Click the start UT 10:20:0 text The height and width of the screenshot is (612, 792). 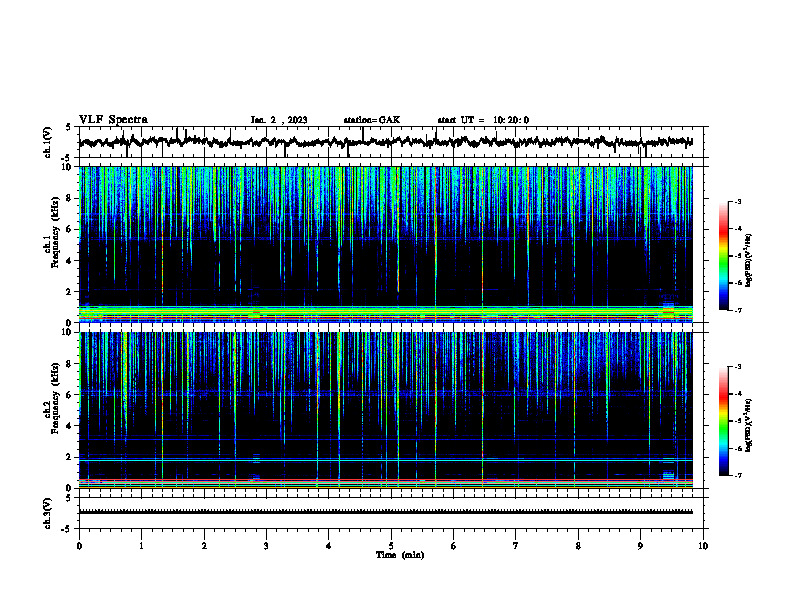483,120
